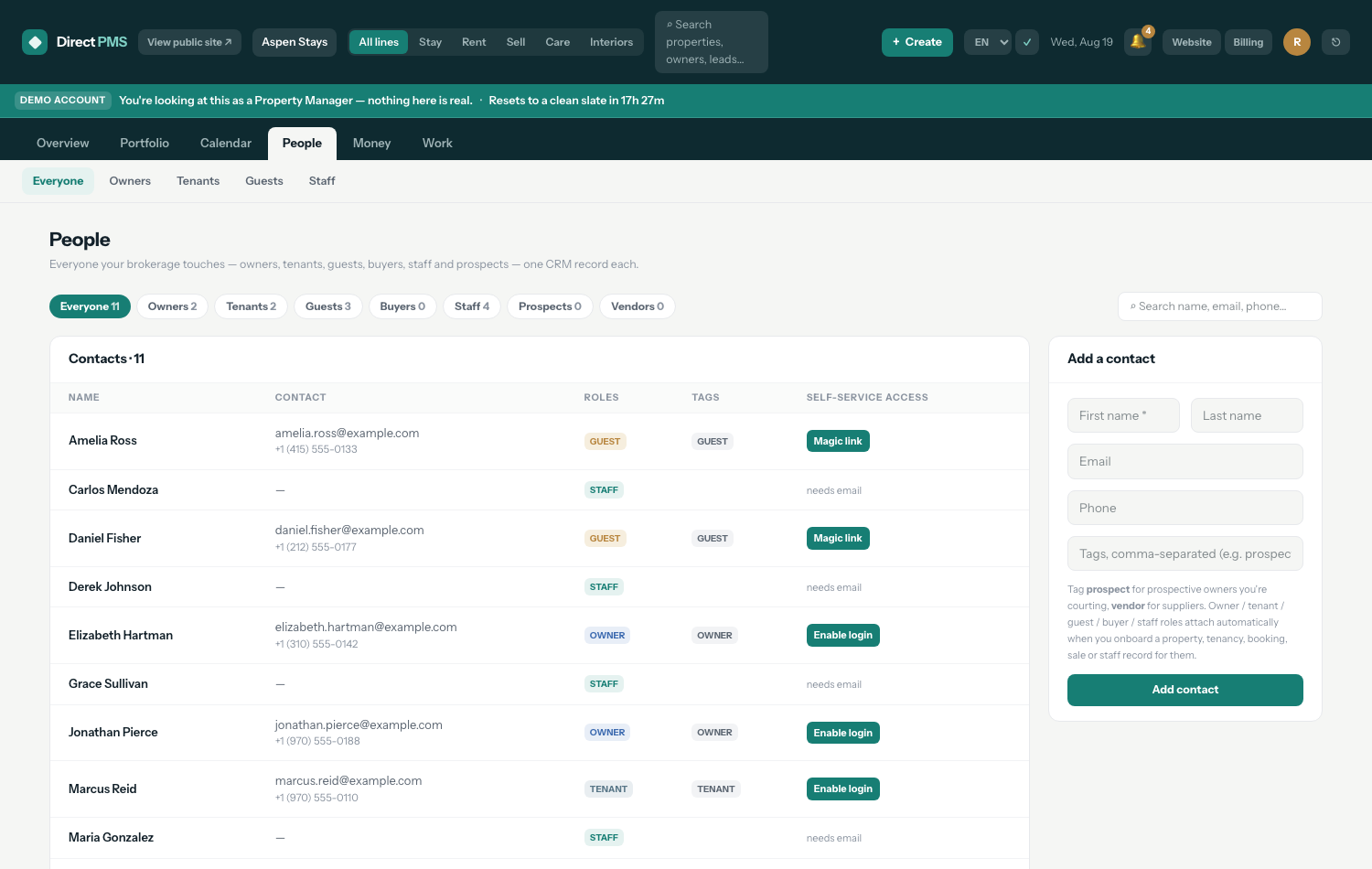Toggle the Guests 3 filter chip
Image resolution: width=1372 pixels, height=869 pixels.
pos(328,306)
